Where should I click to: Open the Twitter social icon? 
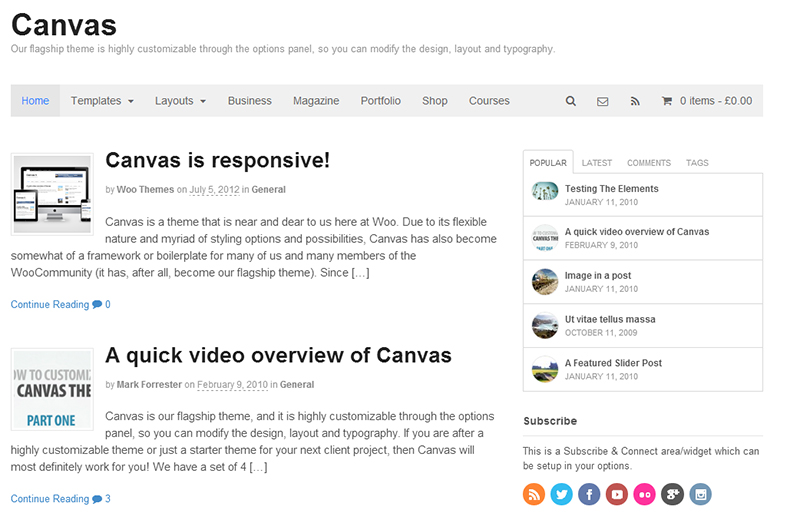(x=561, y=494)
